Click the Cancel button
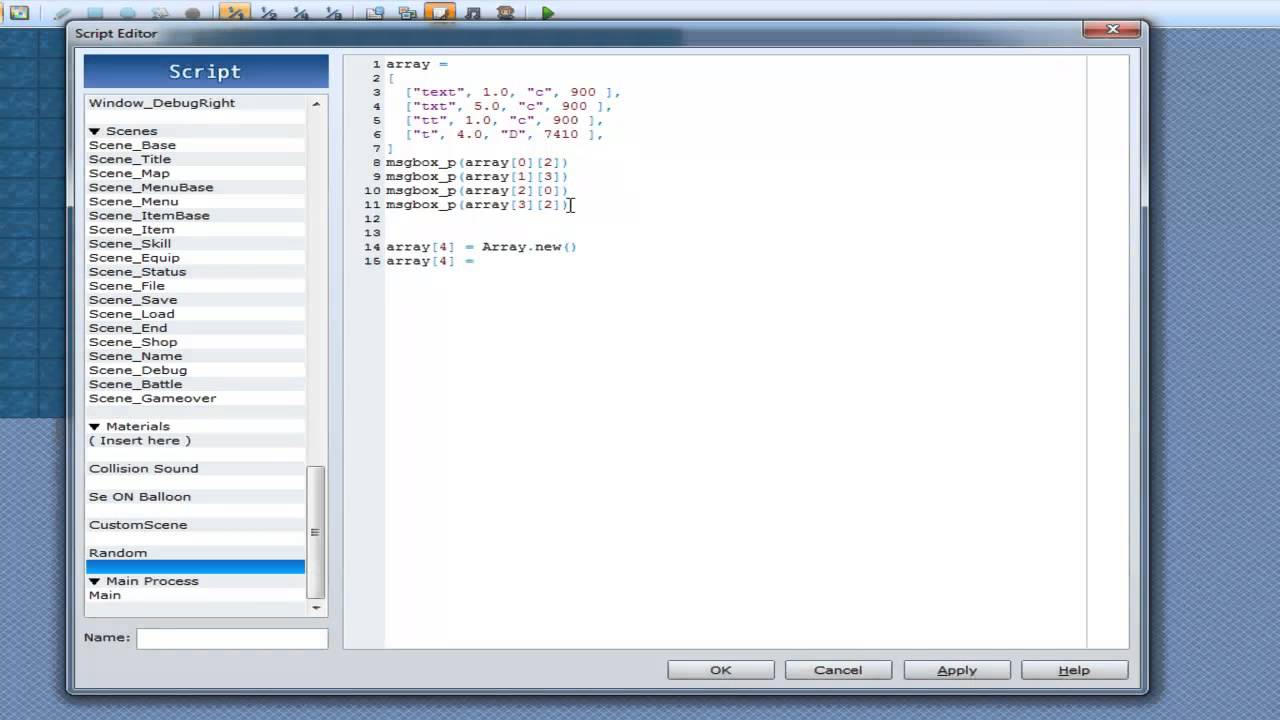 (838, 671)
